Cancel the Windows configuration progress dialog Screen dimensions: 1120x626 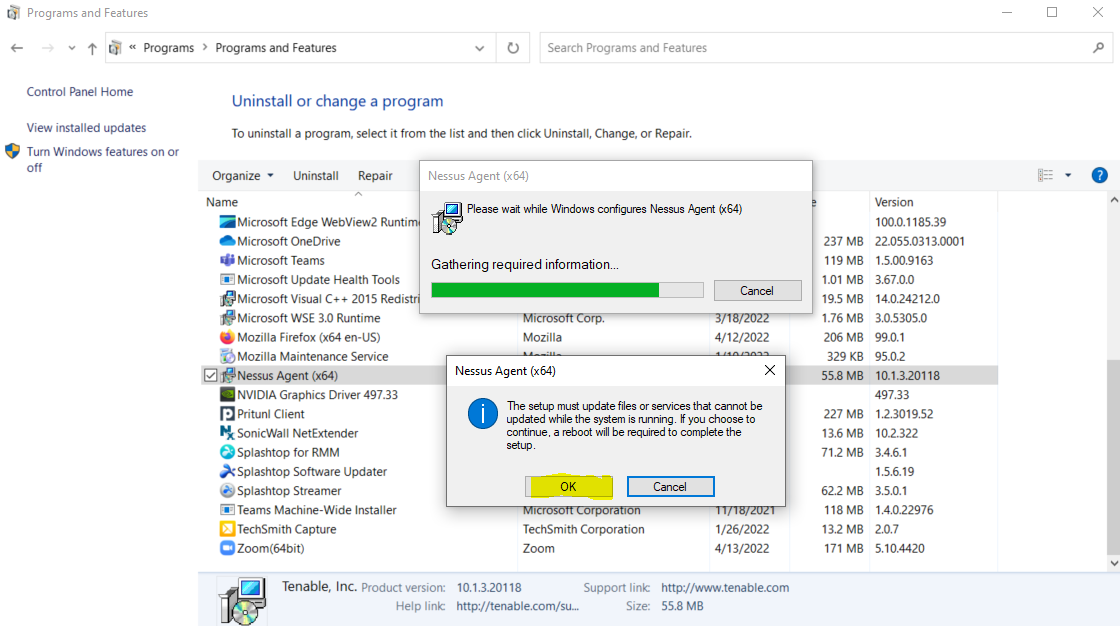pyautogui.click(x=757, y=291)
